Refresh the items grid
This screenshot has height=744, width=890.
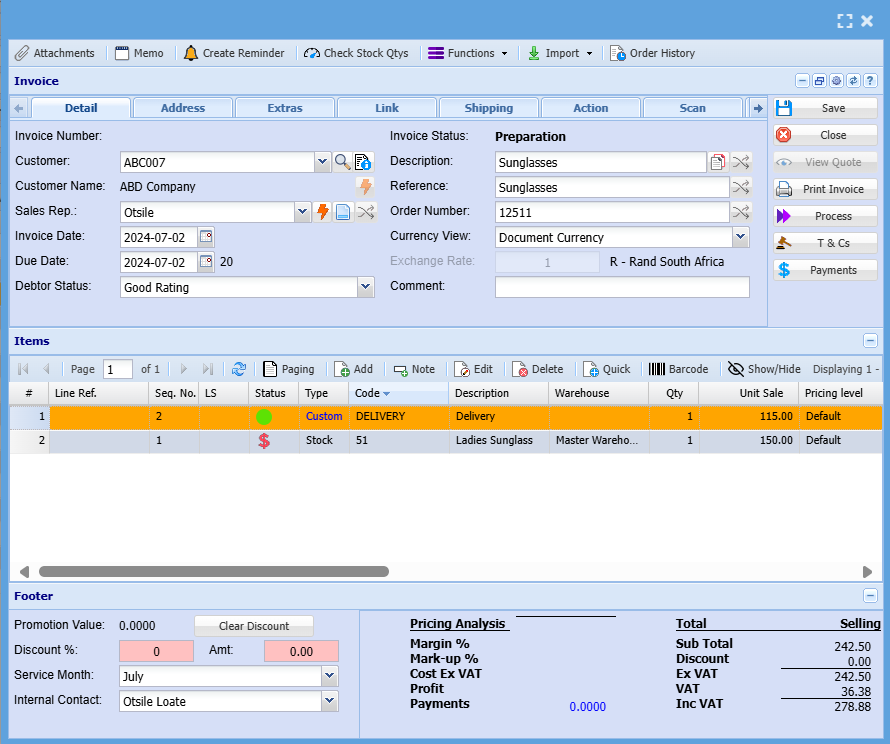pos(239,369)
